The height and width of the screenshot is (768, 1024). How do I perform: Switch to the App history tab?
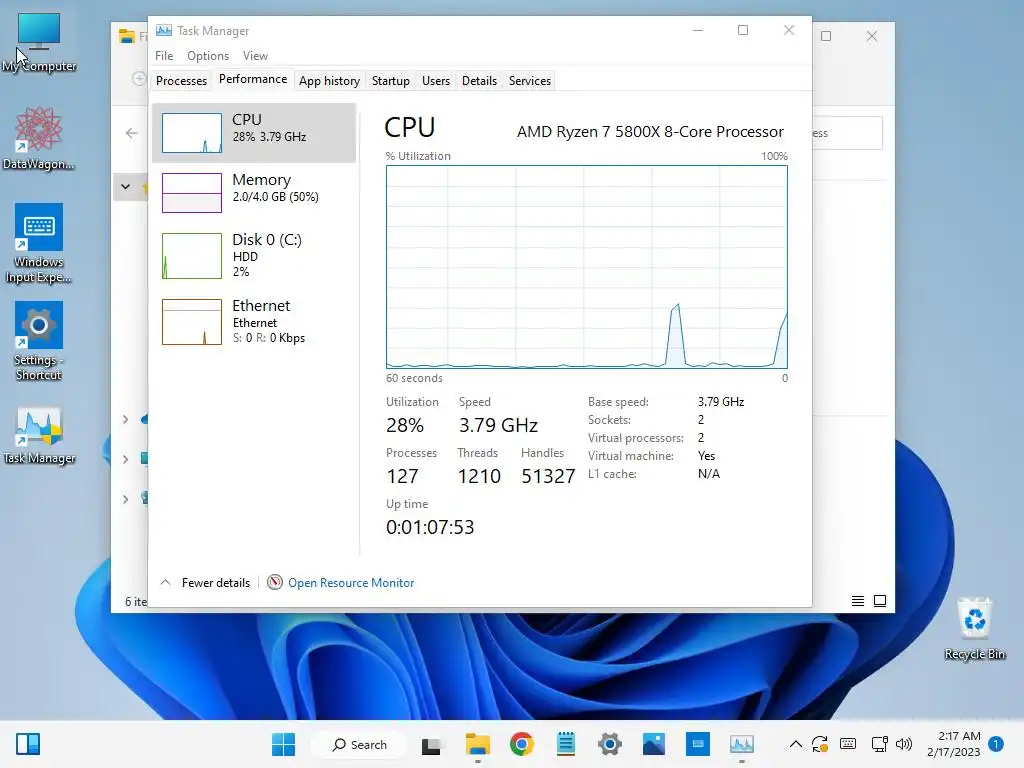(329, 80)
